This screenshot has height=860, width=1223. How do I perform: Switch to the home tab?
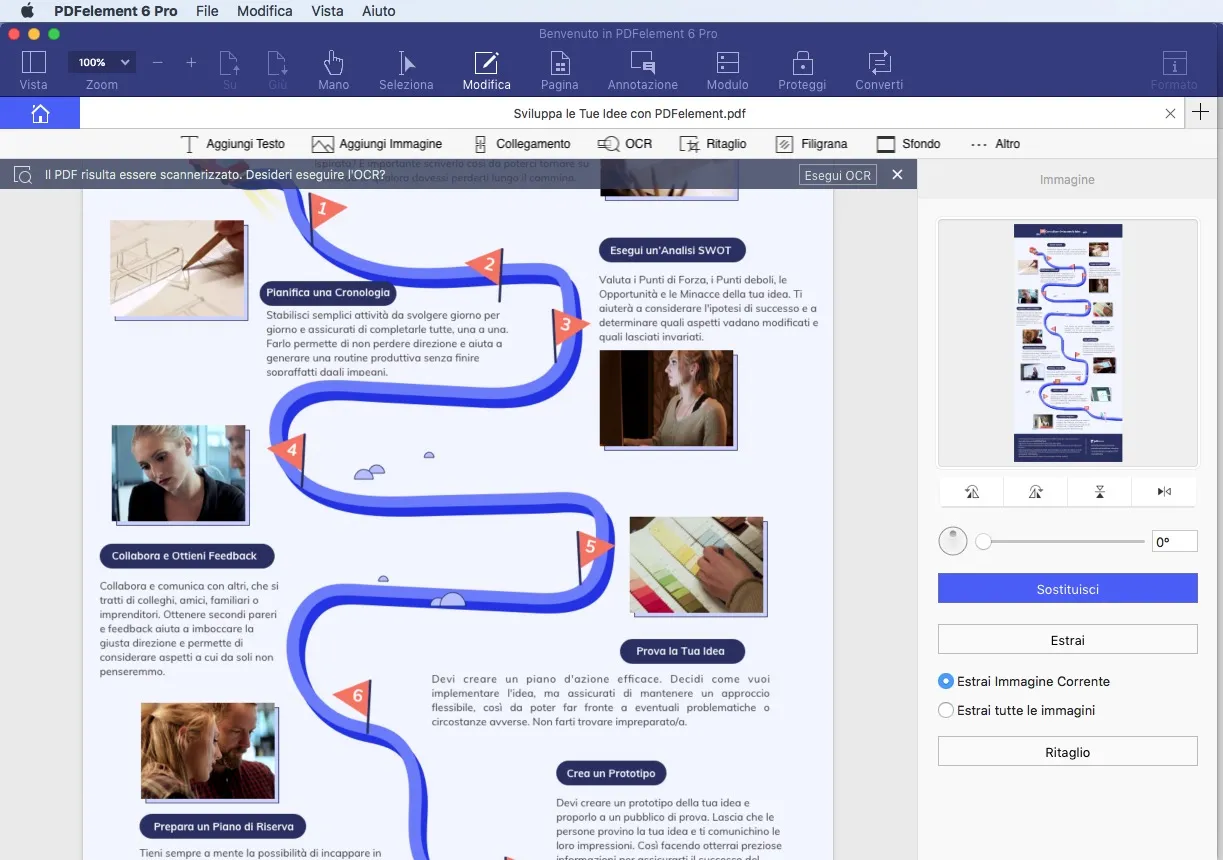[40, 113]
